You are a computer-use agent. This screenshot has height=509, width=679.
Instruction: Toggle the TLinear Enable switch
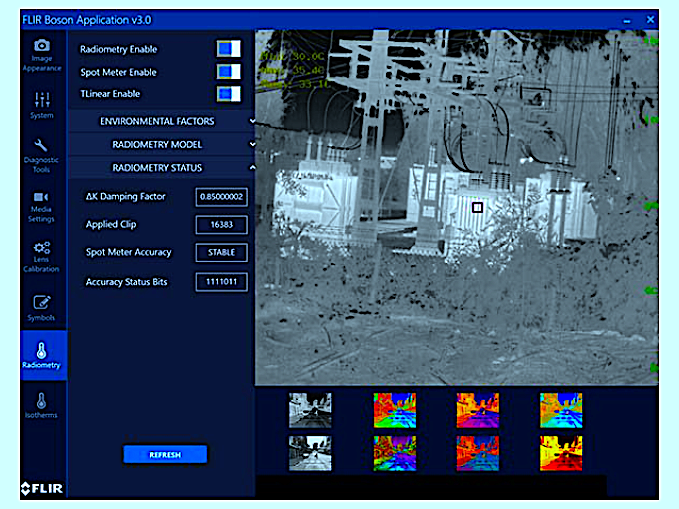point(229,94)
